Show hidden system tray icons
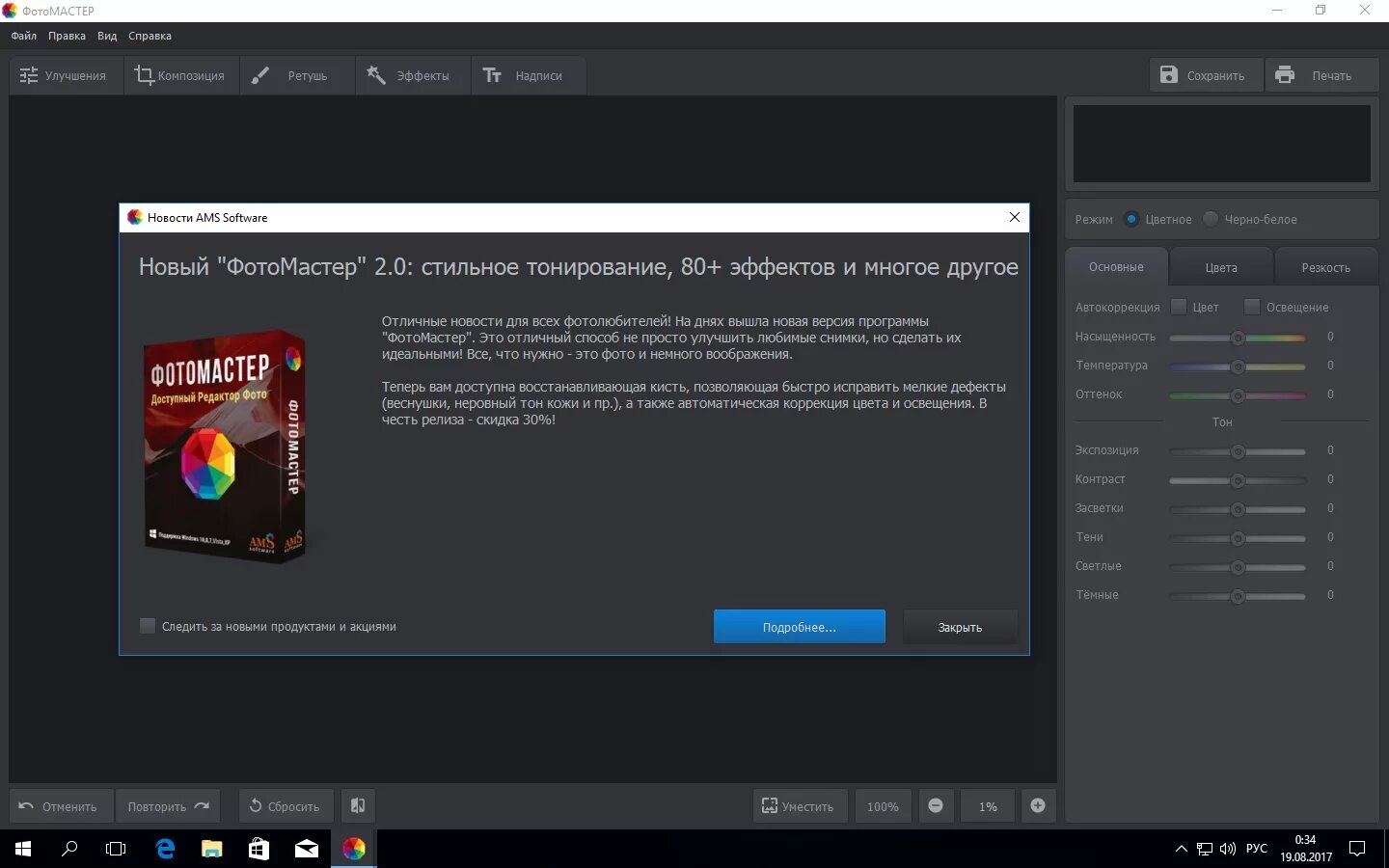 pyautogui.click(x=1181, y=849)
